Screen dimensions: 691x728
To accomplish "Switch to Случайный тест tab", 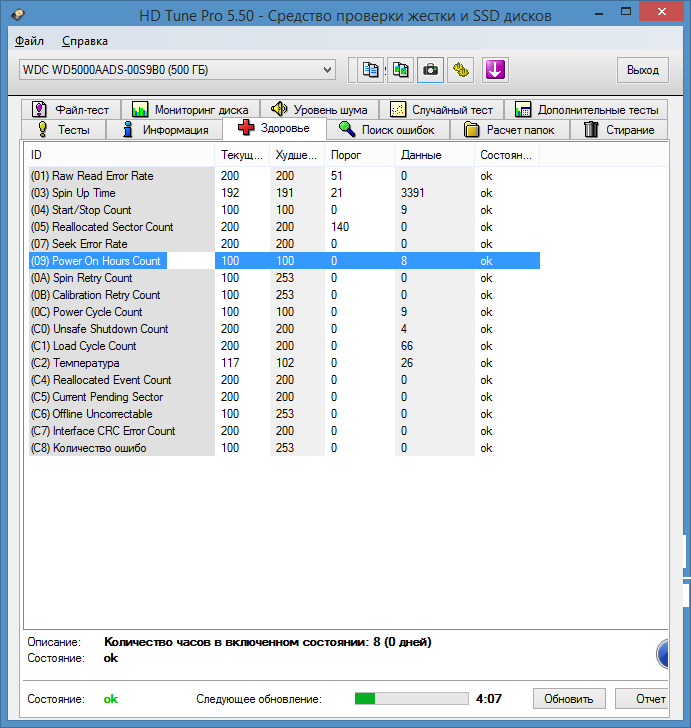I will [441, 110].
